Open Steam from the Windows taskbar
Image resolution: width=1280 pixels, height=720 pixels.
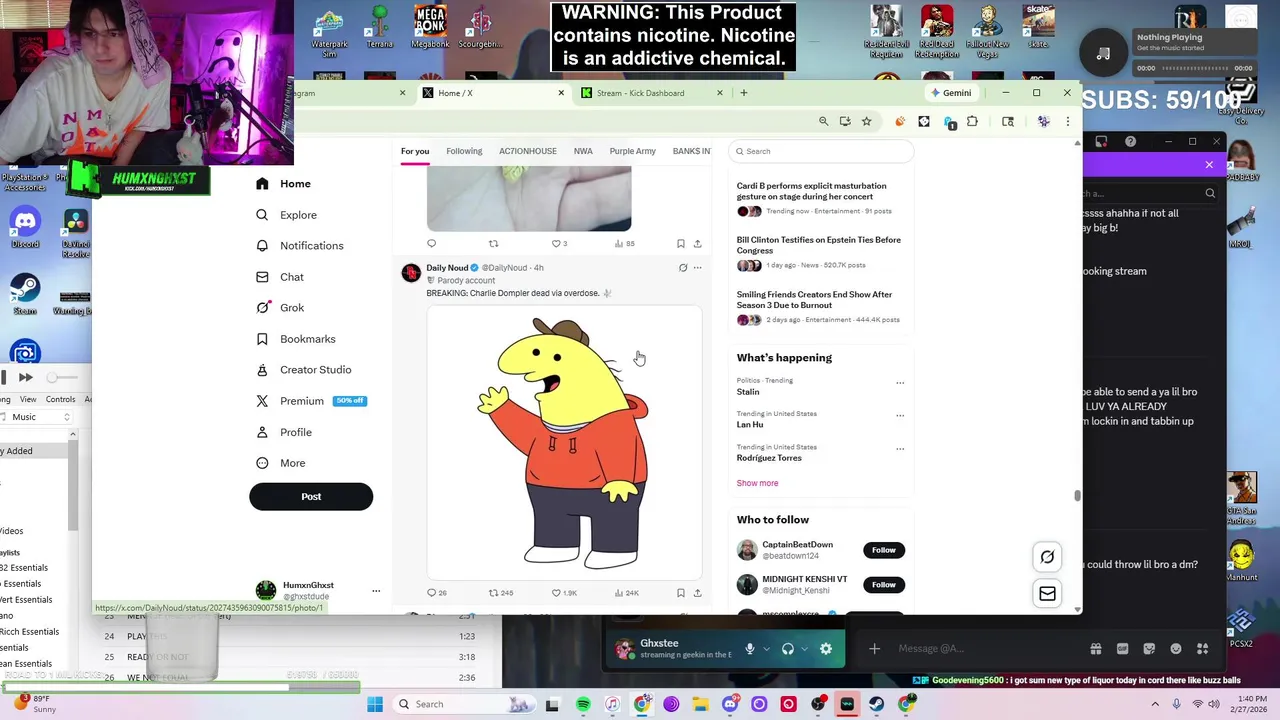point(877,704)
